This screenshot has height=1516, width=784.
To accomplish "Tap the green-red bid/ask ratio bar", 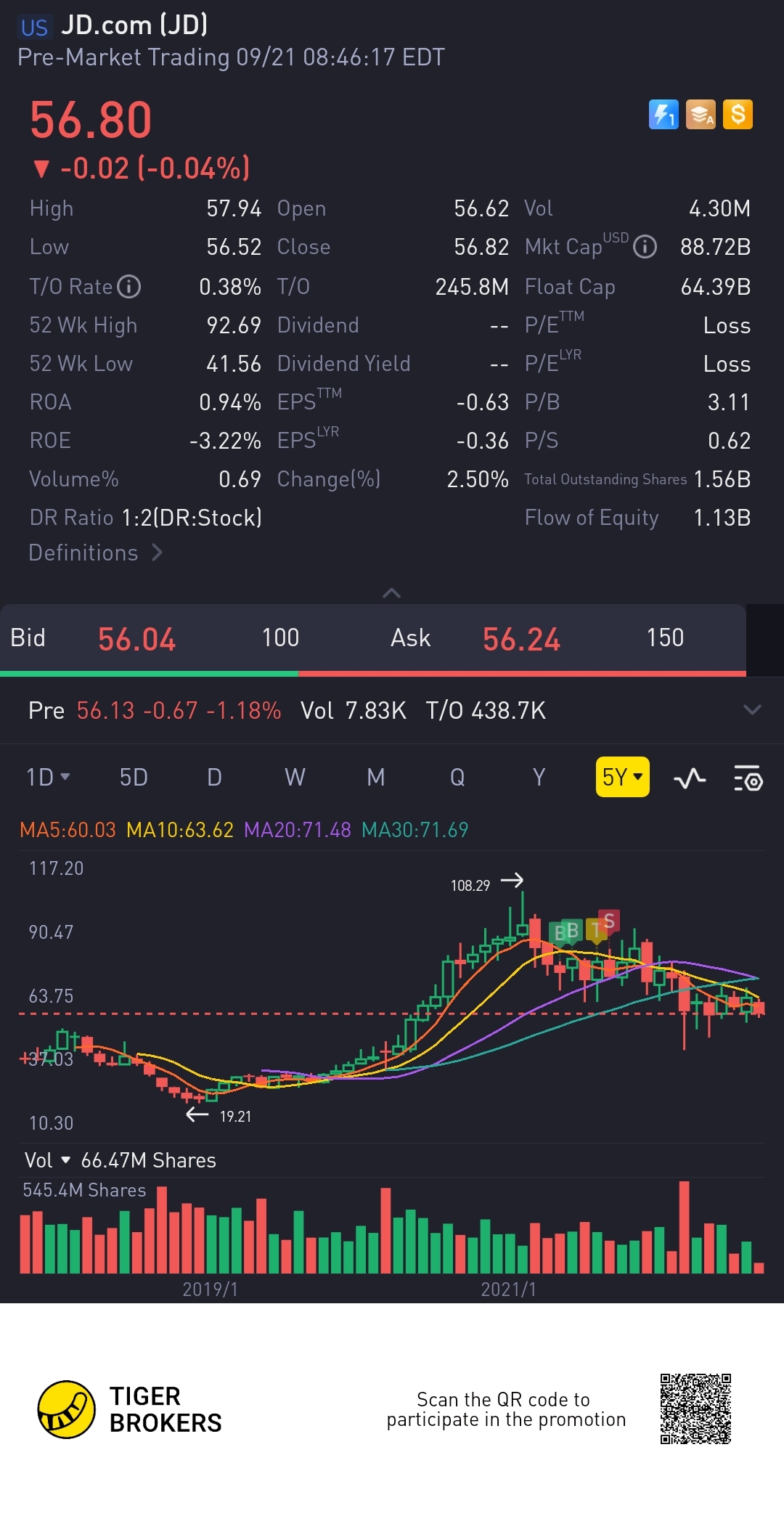I will tap(373, 674).
